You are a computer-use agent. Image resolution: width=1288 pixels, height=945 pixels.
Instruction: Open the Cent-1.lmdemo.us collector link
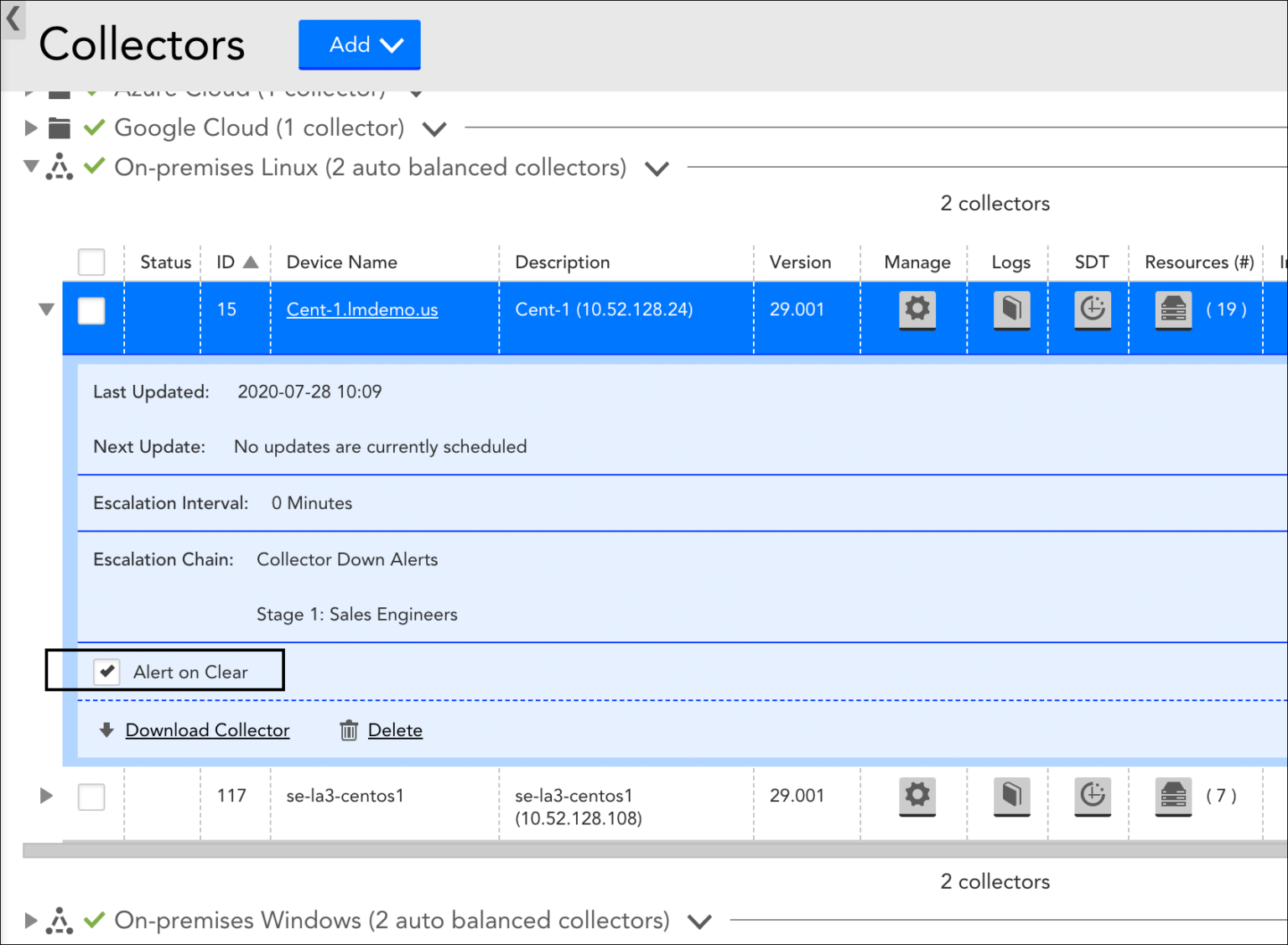(x=361, y=309)
